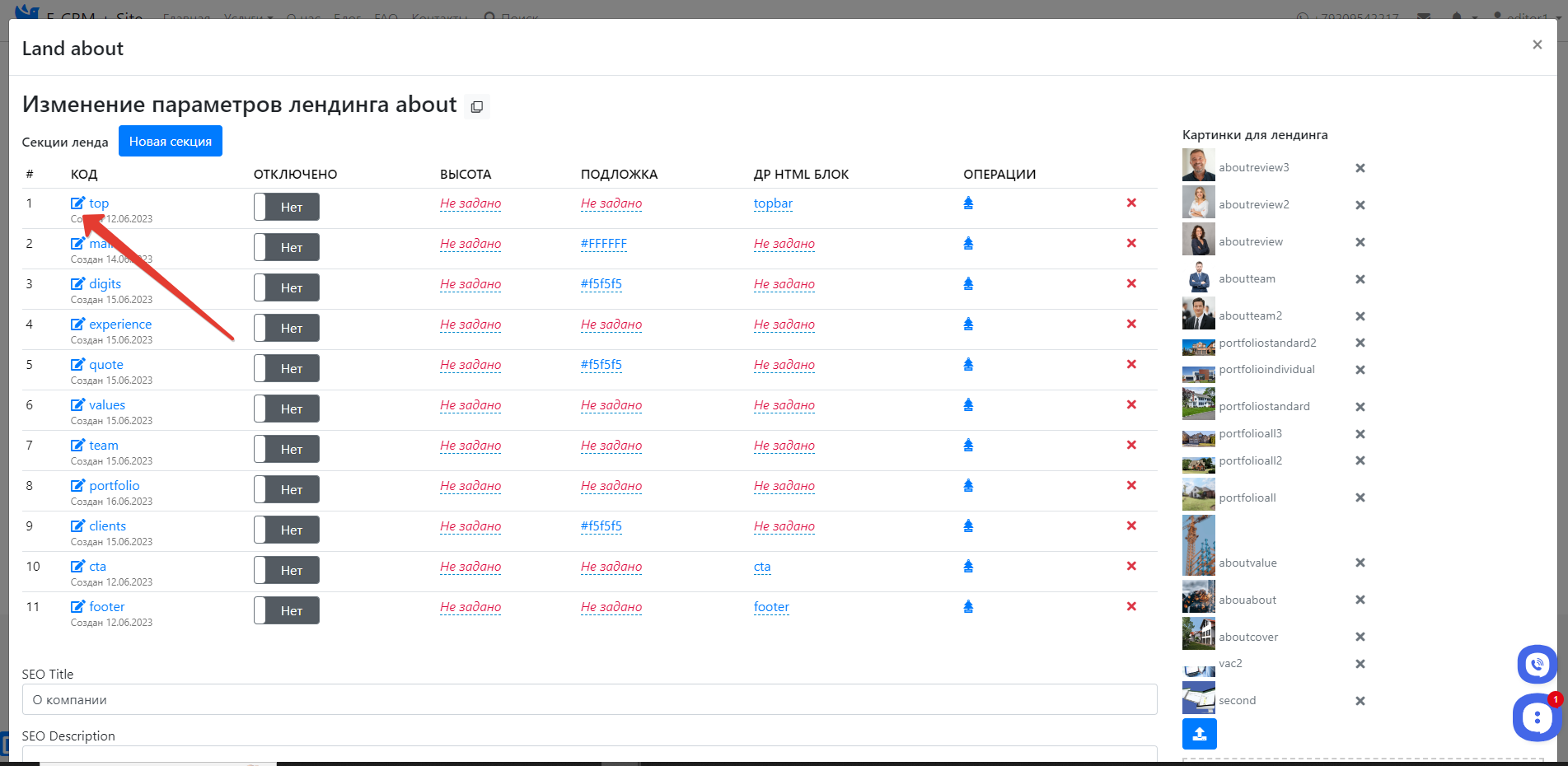Click edit icon for digits section
This screenshot has width=1568, height=766.
tap(78, 284)
